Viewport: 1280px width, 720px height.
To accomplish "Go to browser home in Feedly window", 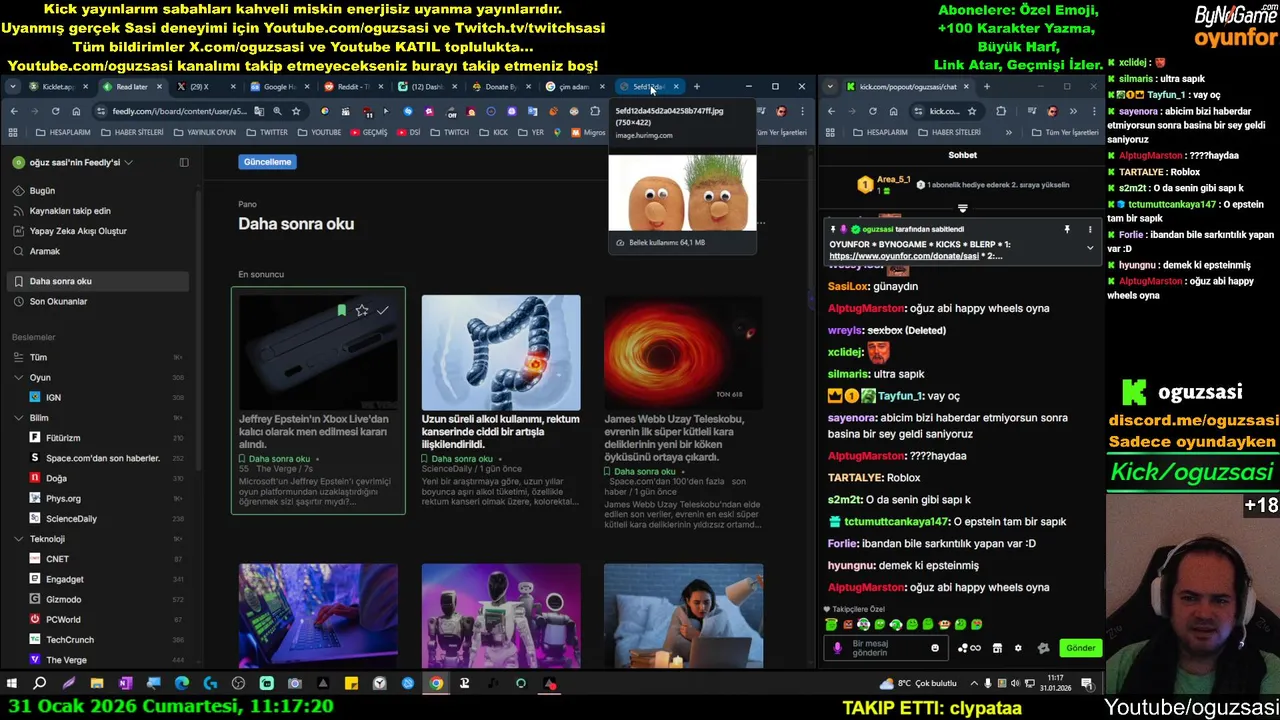I will click(76, 111).
